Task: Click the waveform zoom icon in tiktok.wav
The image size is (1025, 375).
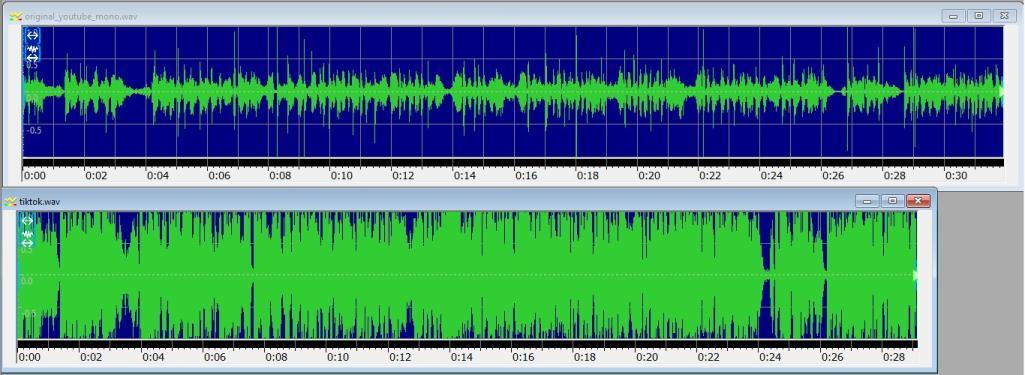Action: click(x=27, y=233)
